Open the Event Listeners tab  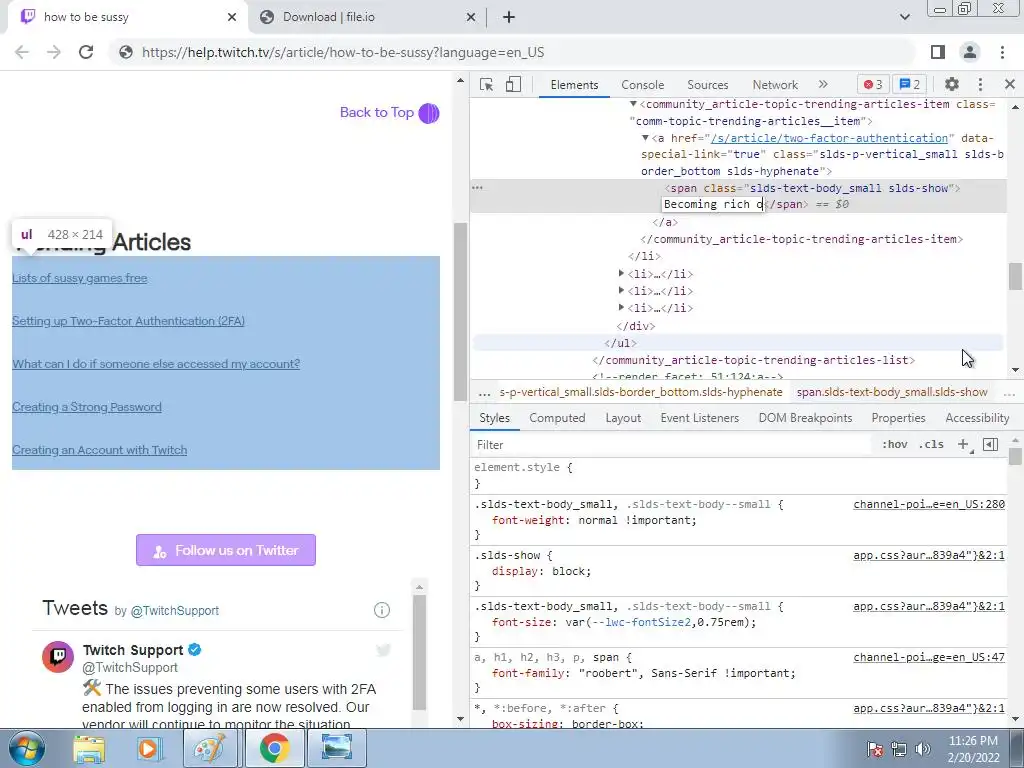(699, 418)
